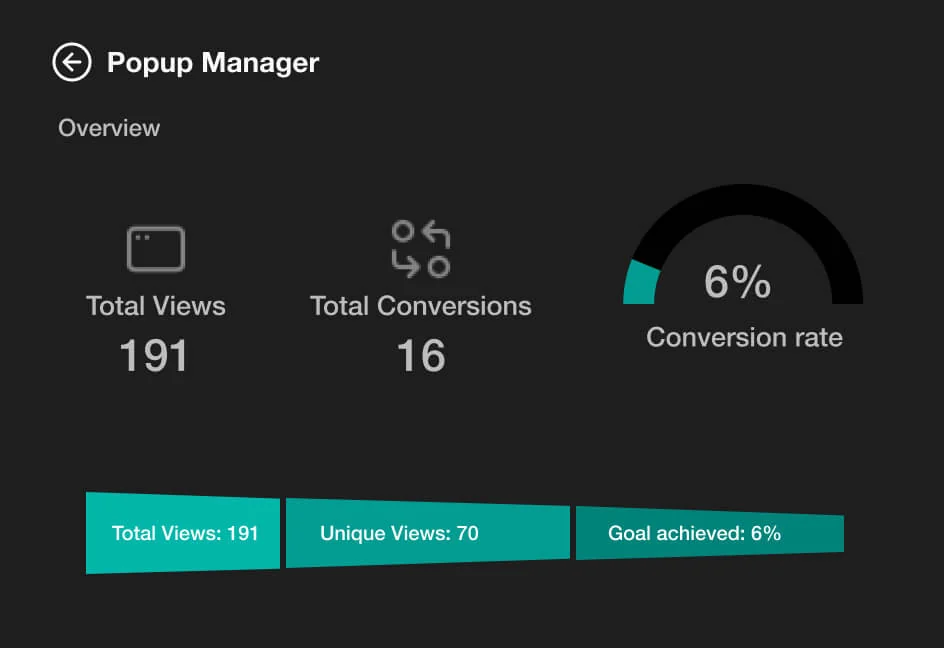
Task: Click the Total Views label
Action: [156, 306]
